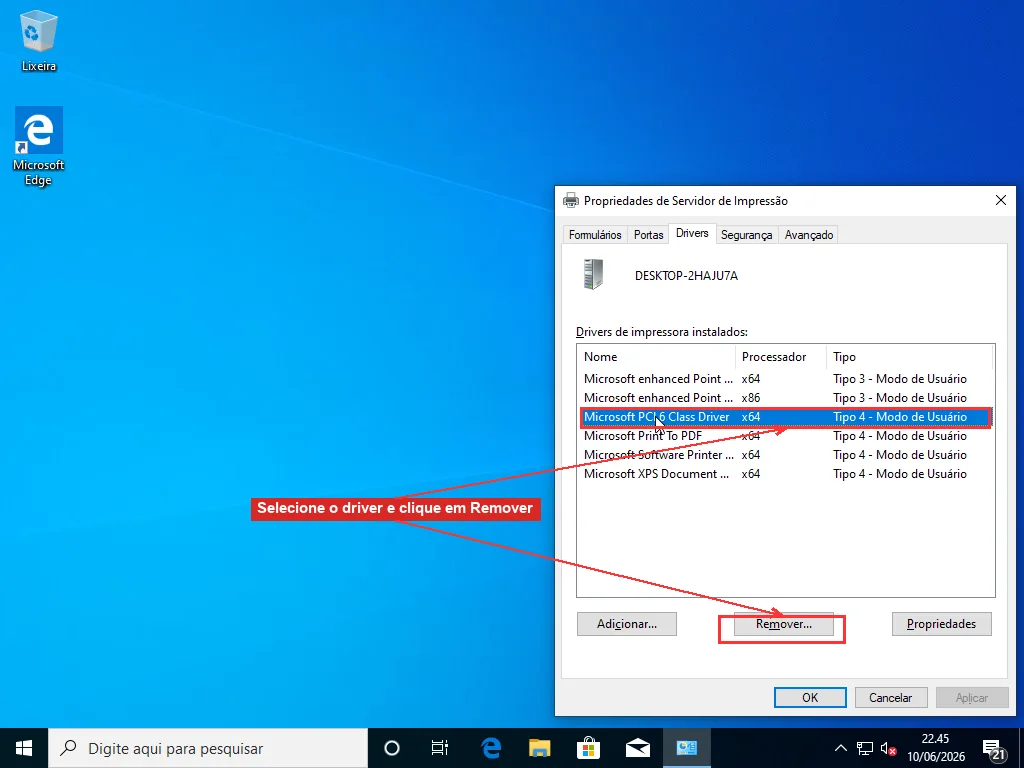Click the muted volume tray icon
1024x768 pixels.
coord(888,748)
